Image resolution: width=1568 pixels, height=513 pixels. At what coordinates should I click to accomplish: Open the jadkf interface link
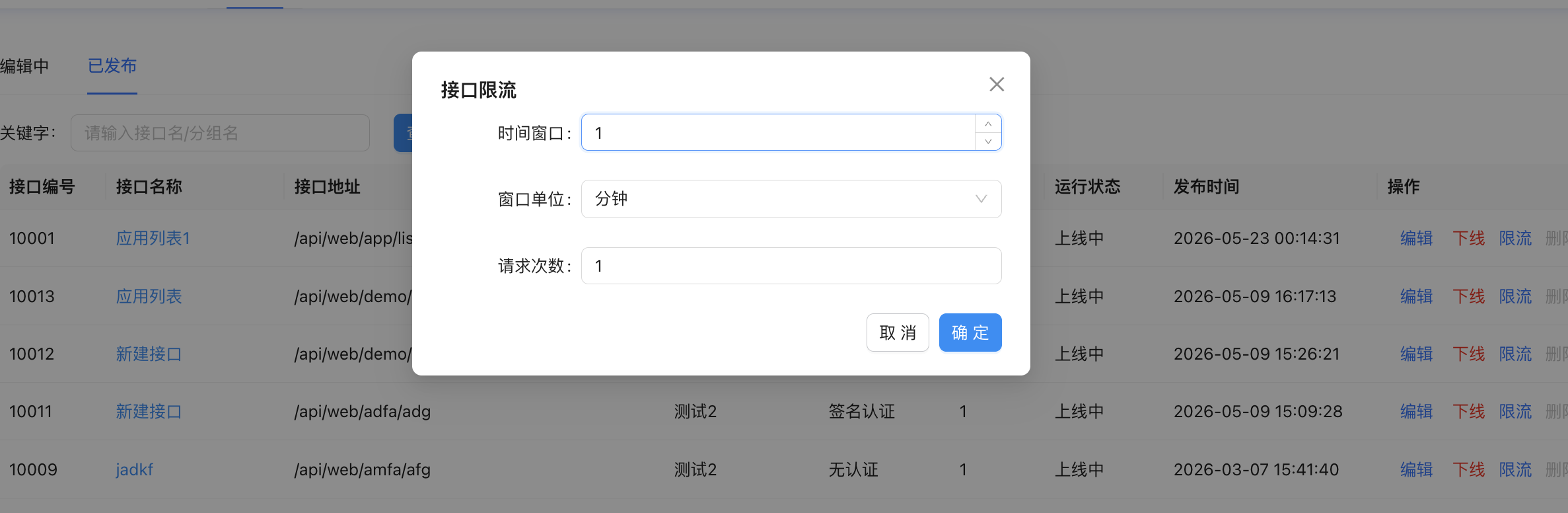pyautogui.click(x=135, y=469)
